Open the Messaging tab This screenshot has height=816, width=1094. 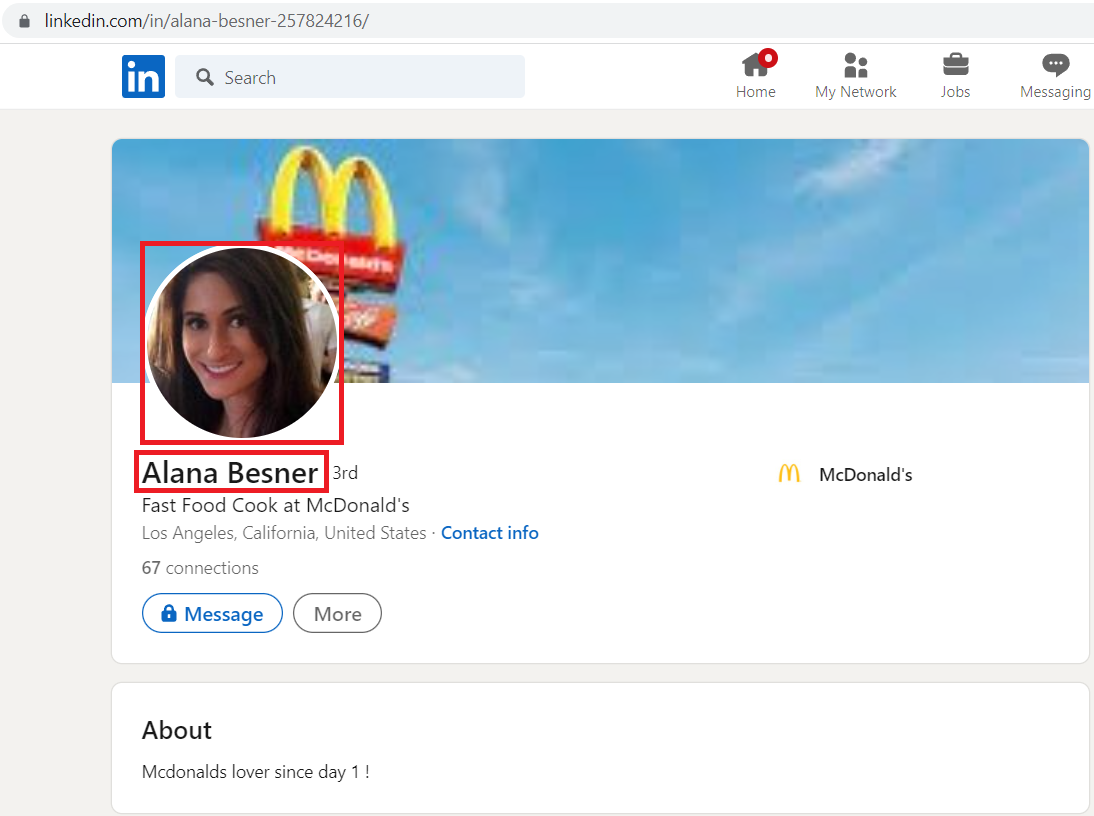click(1055, 75)
